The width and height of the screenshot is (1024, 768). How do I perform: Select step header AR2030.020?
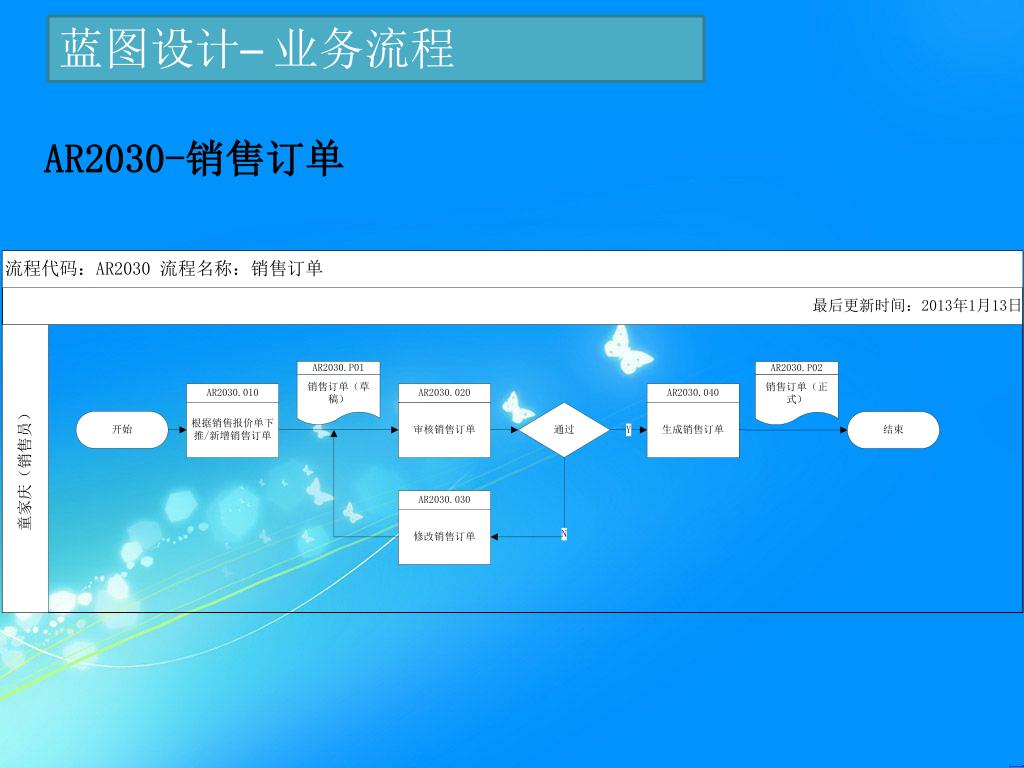(444, 392)
